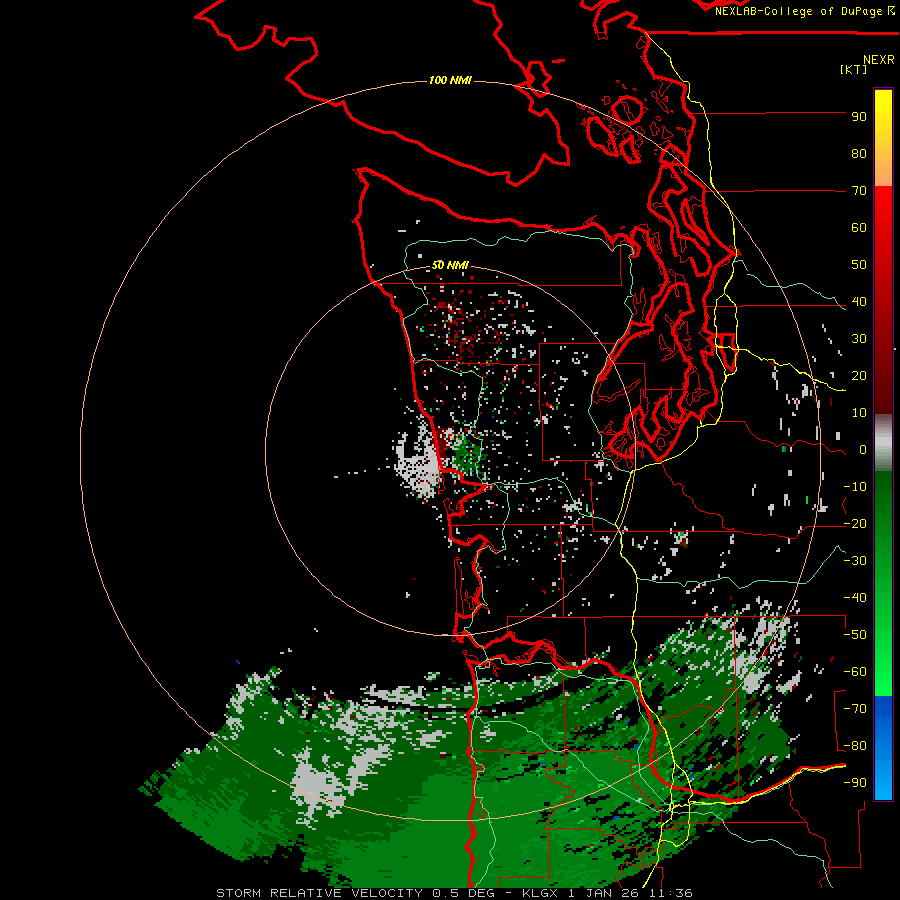This screenshot has width=900, height=900.
Task: Click the STORM RELATIVE VELOCITY caption text
Action: click(x=319, y=893)
